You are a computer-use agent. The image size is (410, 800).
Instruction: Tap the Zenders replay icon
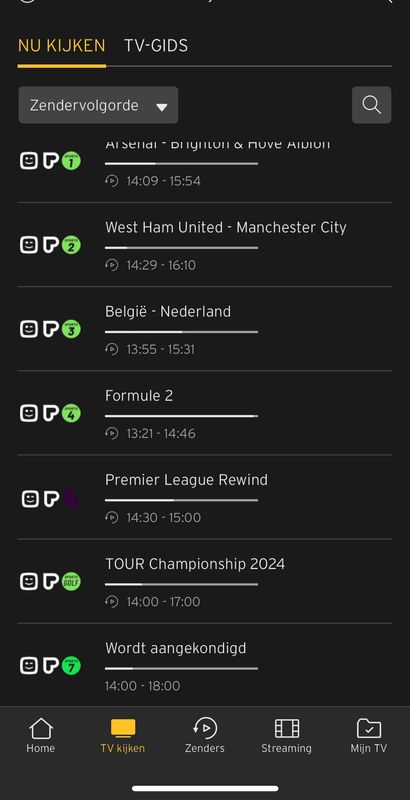click(204, 728)
